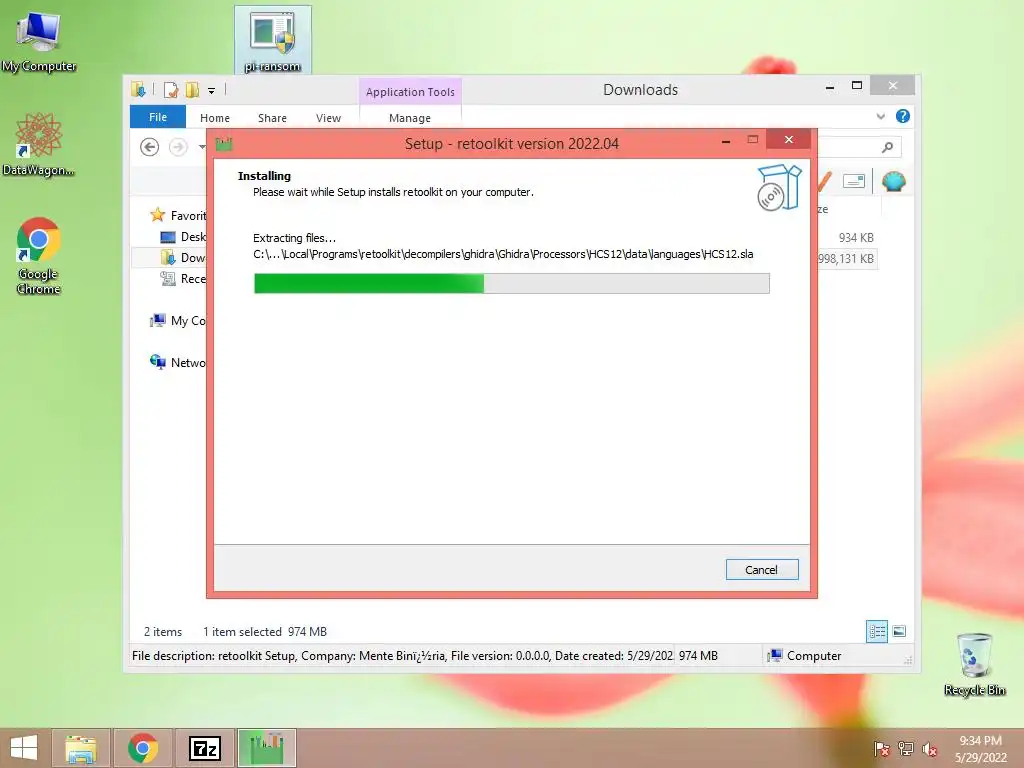Image resolution: width=1024 pixels, height=768 pixels.
Task: Open the Share ribbon tab
Action: point(272,118)
